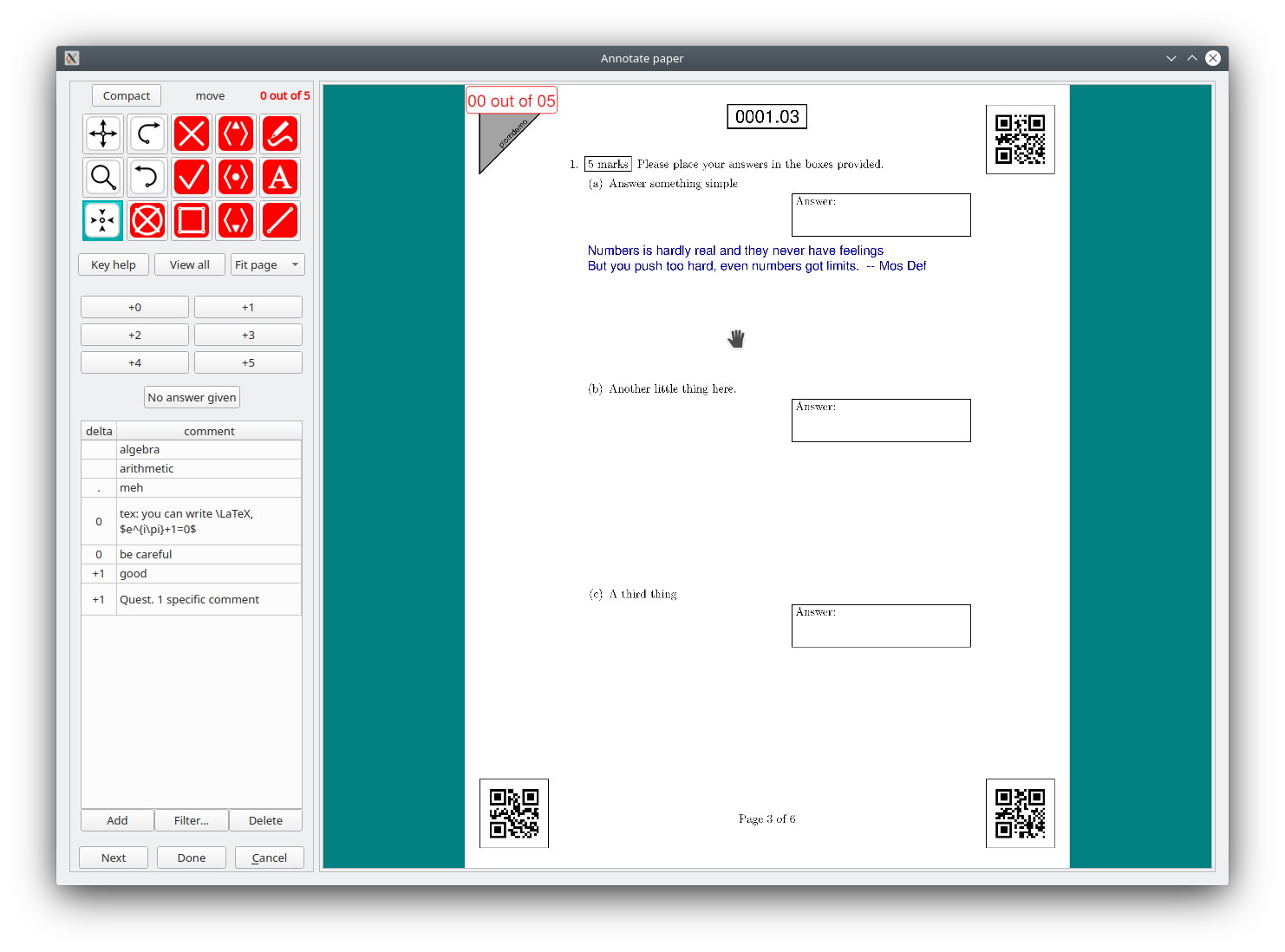
Task: Select 'Quest. 1 specific comment' row
Action: [x=192, y=599]
